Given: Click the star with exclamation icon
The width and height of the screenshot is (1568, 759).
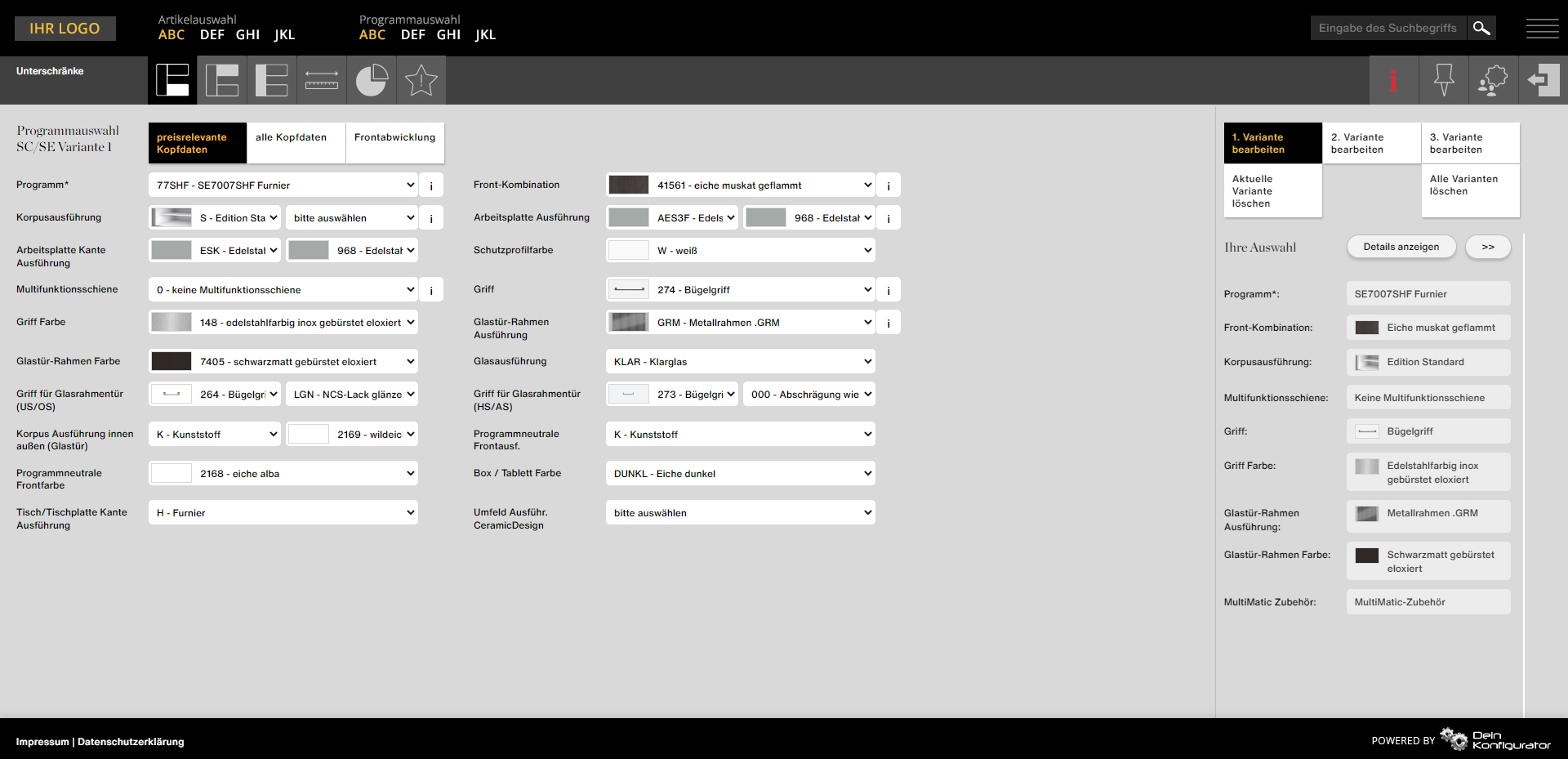Looking at the screenshot, I should tap(421, 80).
